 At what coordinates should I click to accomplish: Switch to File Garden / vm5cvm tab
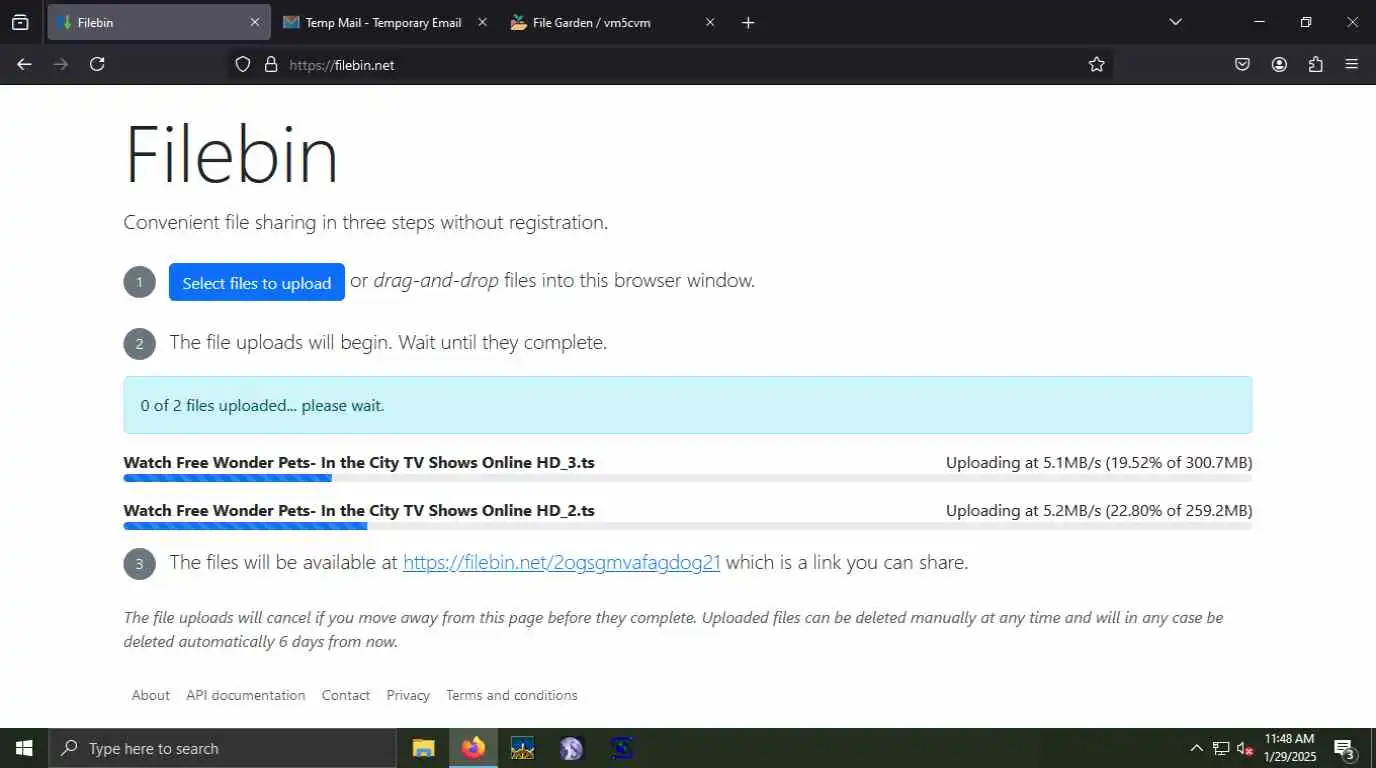[613, 22]
